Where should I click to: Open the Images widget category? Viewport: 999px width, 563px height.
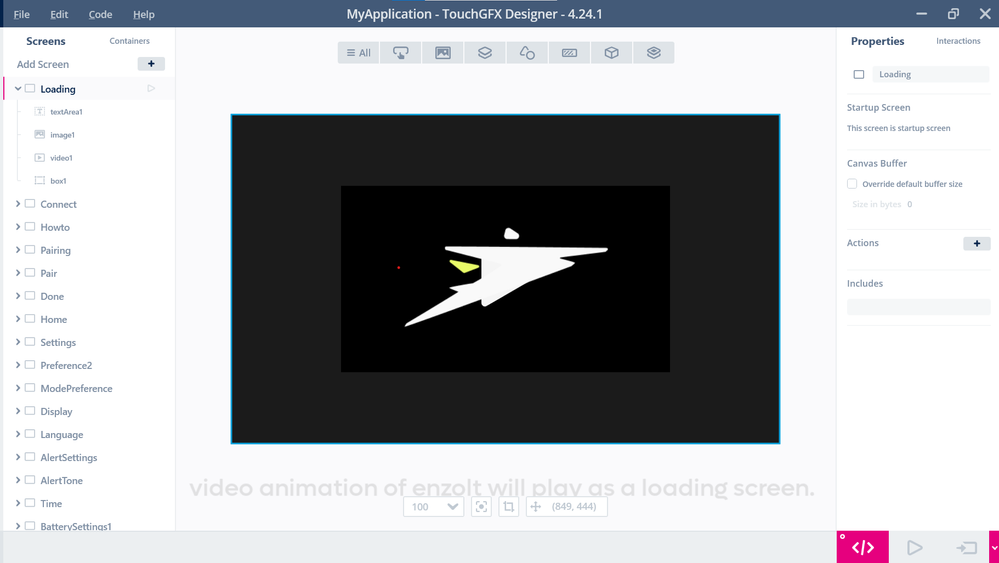coord(442,53)
